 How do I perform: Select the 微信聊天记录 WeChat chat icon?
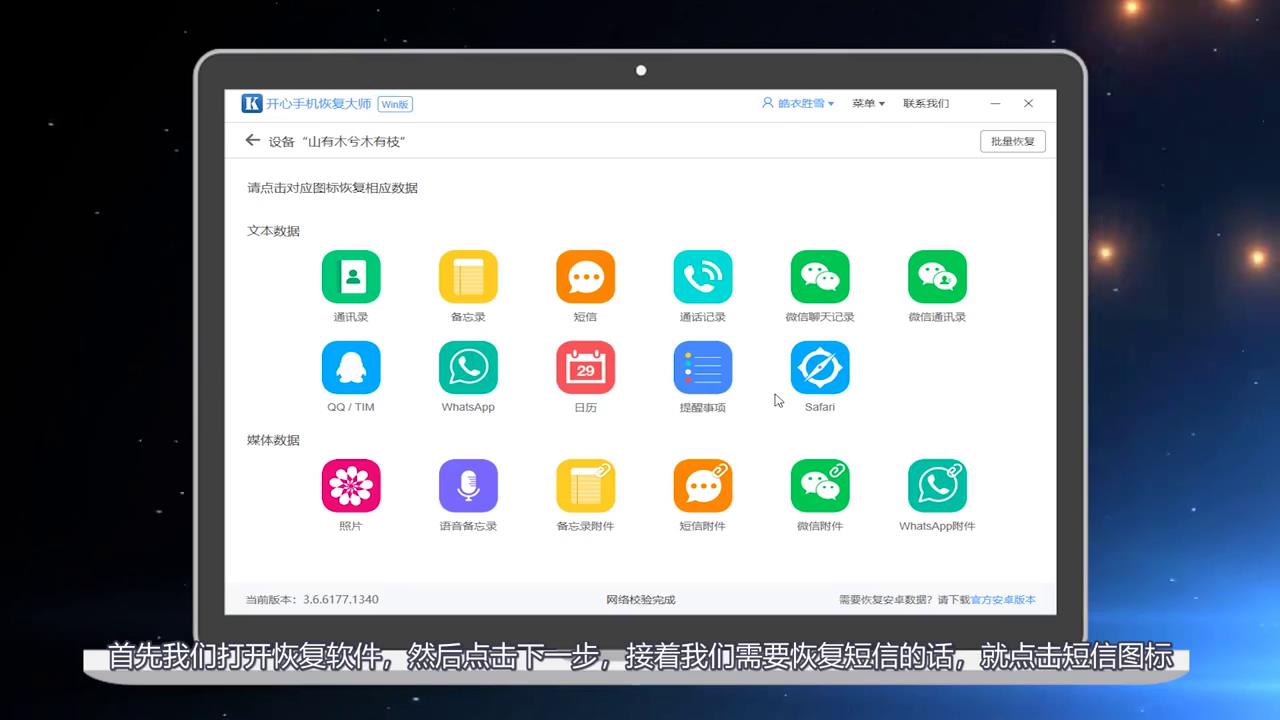[x=820, y=276]
